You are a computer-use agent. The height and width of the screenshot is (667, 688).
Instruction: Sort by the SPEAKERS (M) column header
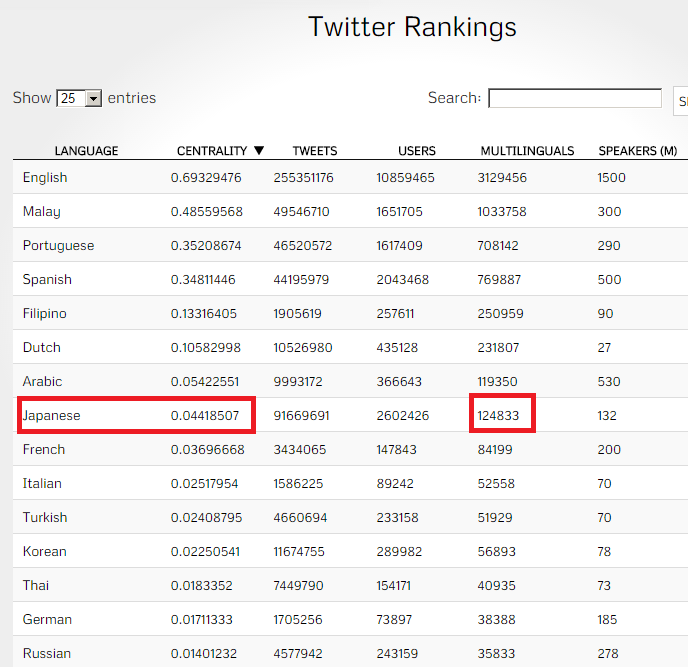tap(638, 151)
